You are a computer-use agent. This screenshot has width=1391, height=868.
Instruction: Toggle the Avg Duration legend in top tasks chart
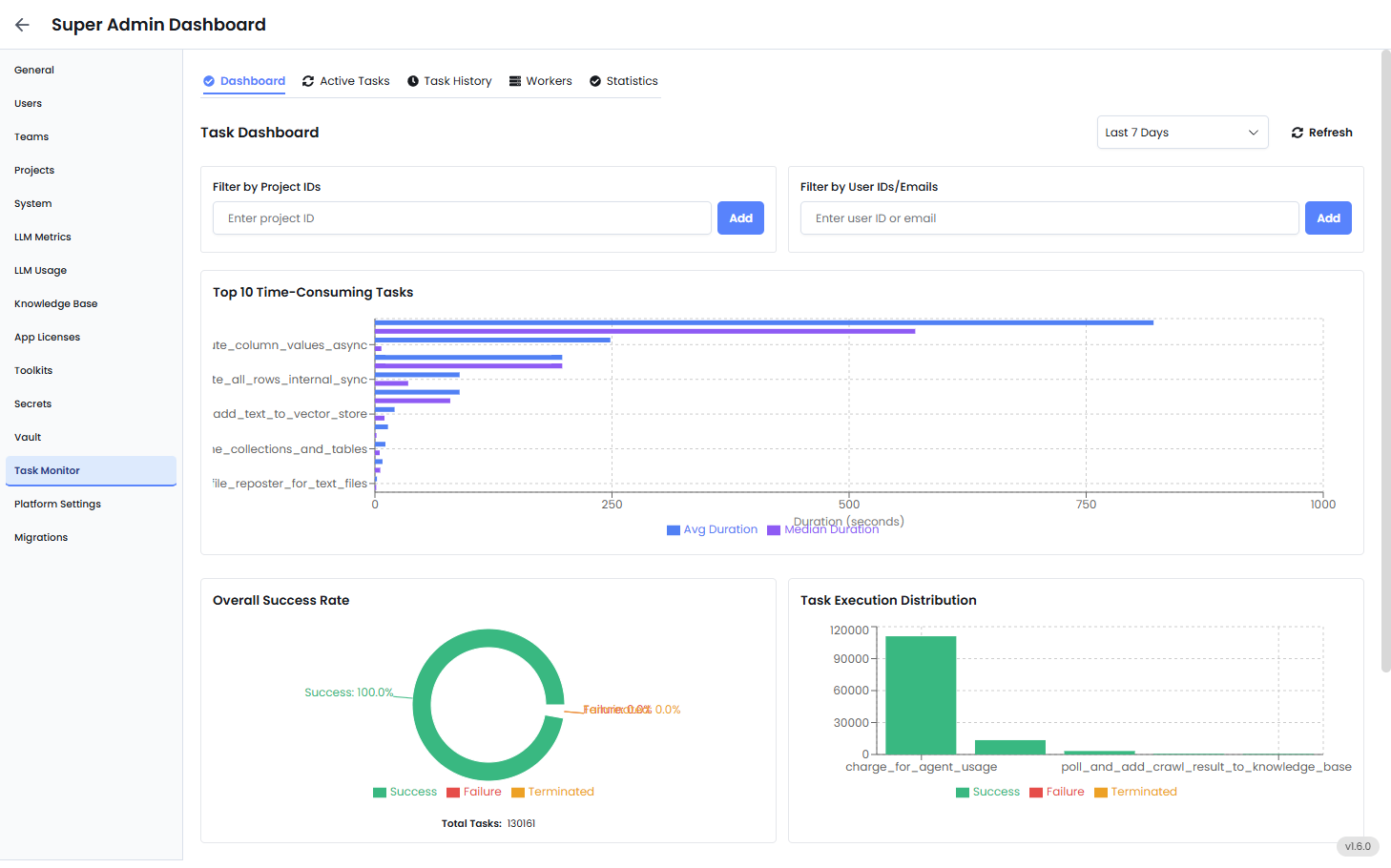pyautogui.click(x=711, y=529)
